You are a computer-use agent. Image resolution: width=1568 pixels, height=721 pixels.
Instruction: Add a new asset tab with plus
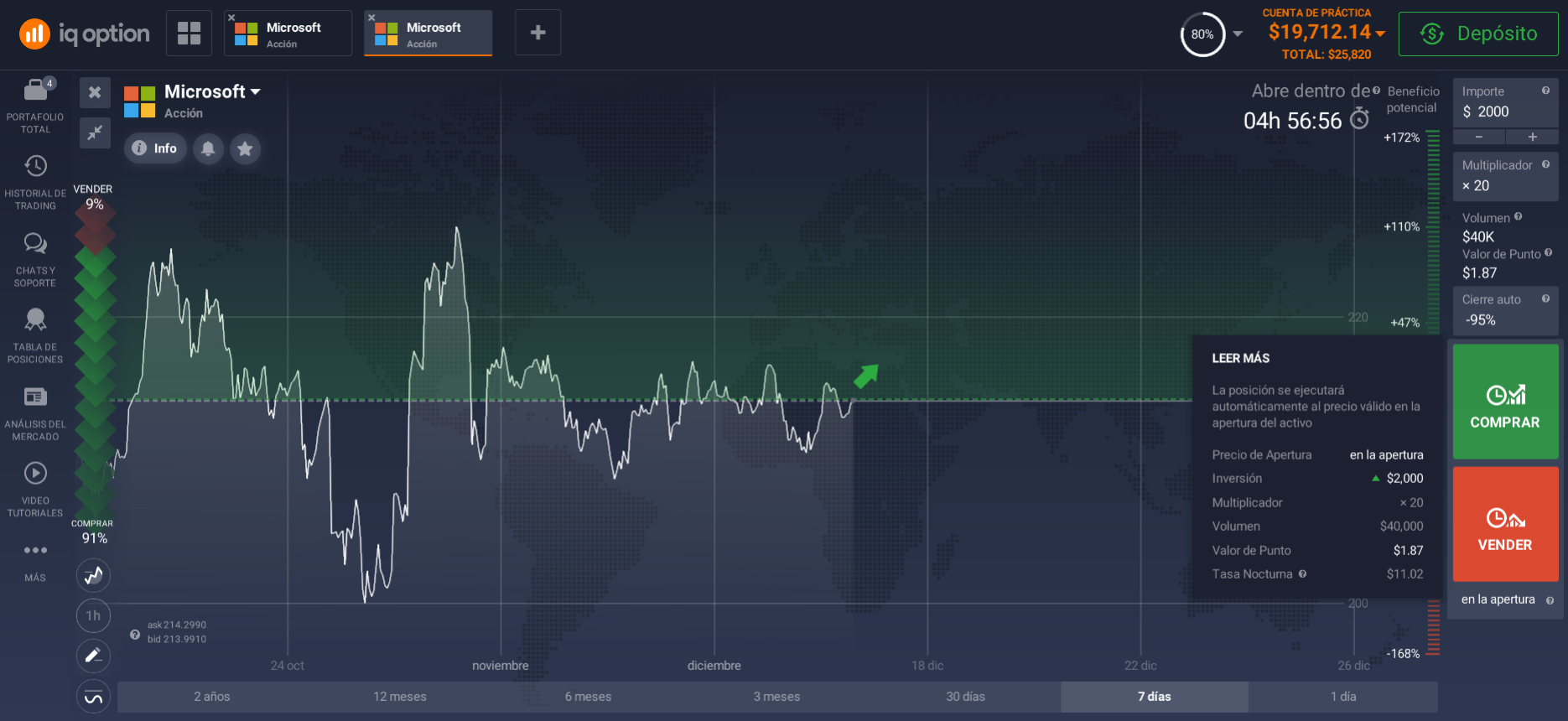tap(538, 33)
